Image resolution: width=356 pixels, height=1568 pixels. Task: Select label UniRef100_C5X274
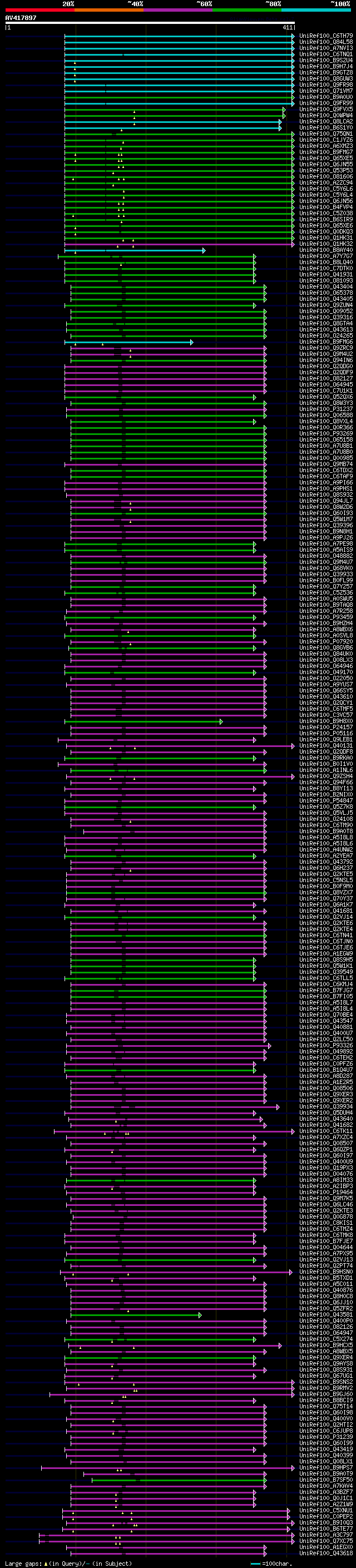pos(325,1339)
